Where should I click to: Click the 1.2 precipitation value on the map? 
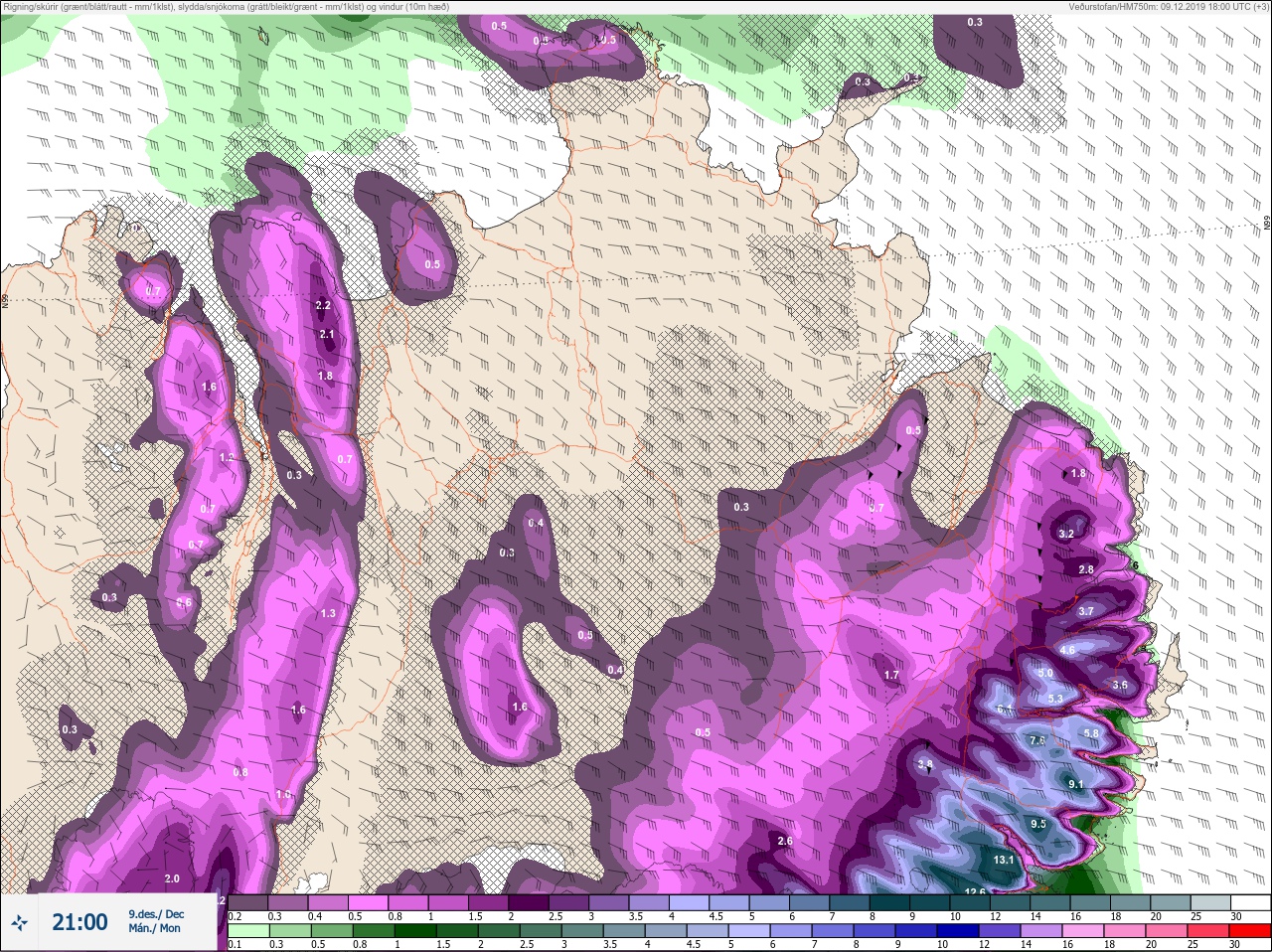tap(227, 457)
